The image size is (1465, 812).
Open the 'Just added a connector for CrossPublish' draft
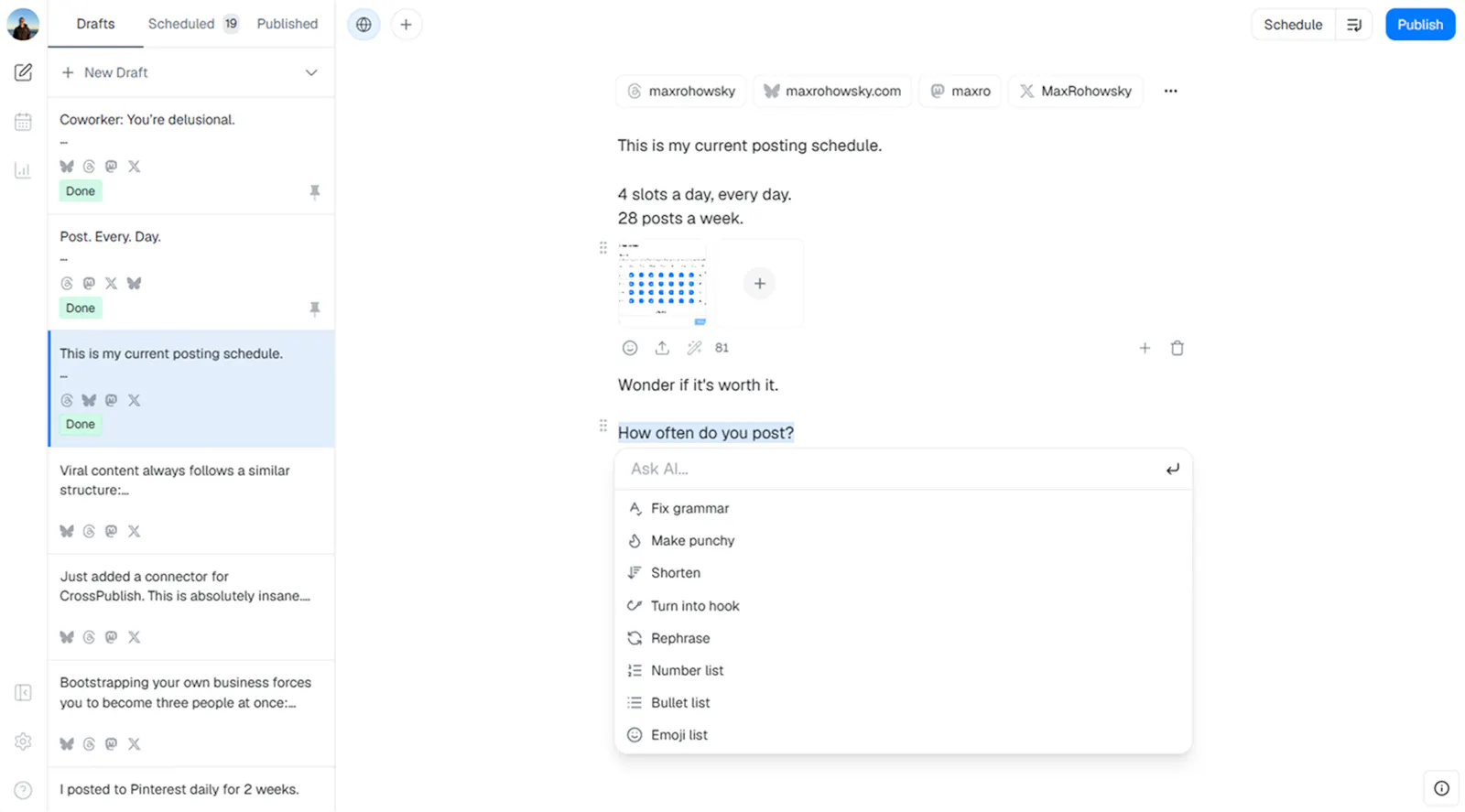[x=191, y=607]
